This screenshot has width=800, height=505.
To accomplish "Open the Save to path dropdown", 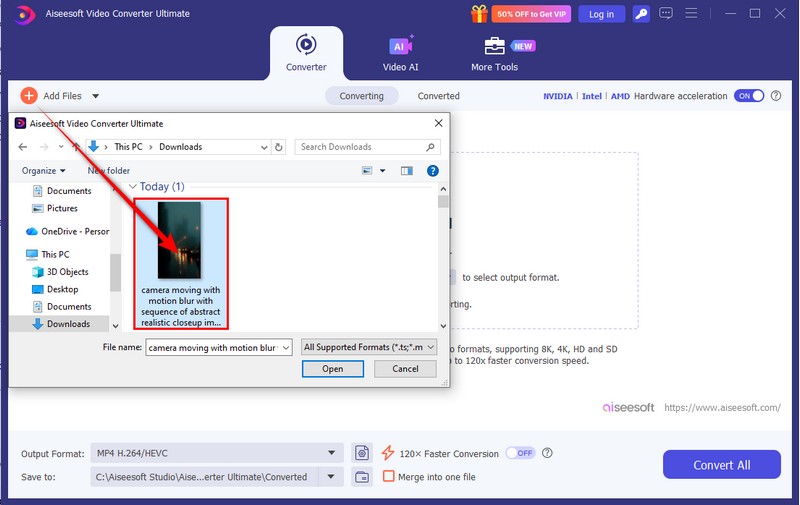I will [x=331, y=477].
